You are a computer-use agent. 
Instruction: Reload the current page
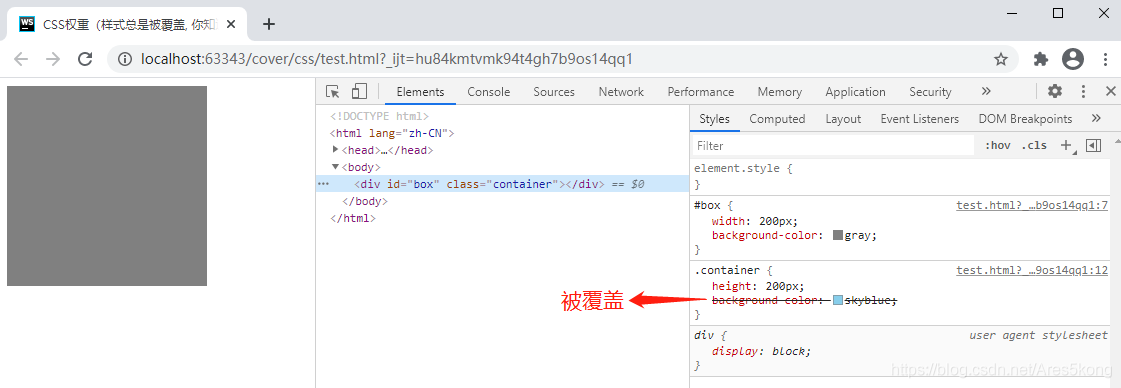(x=85, y=59)
